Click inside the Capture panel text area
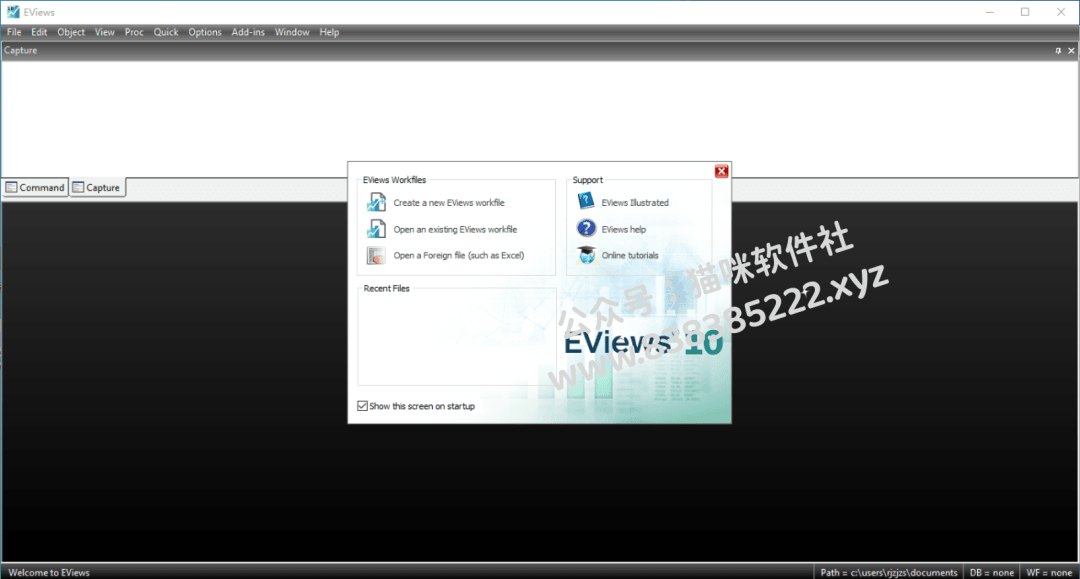The image size is (1080, 579). pyautogui.click(x=540, y=118)
